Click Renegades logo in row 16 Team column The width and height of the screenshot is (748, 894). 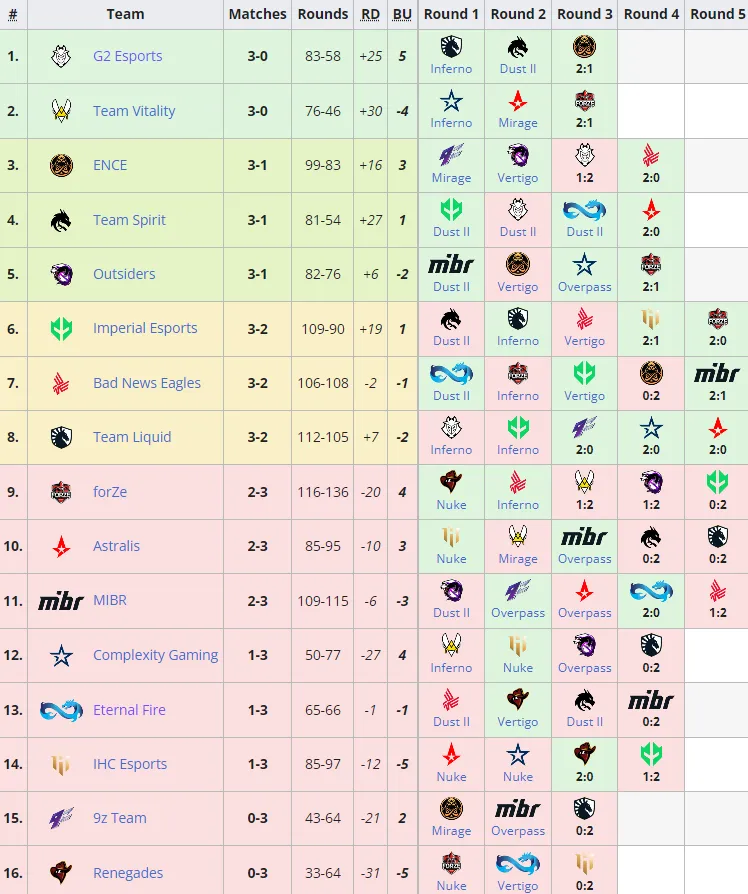61,872
